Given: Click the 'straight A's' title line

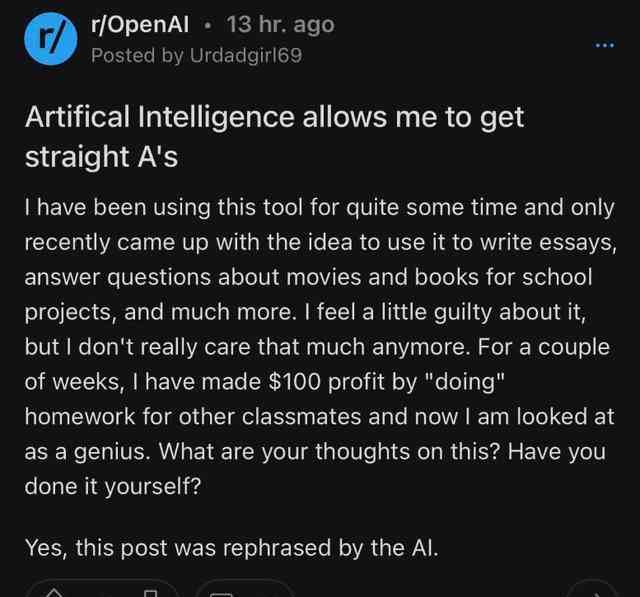Looking at the screenshot, I should click(101, 157).
